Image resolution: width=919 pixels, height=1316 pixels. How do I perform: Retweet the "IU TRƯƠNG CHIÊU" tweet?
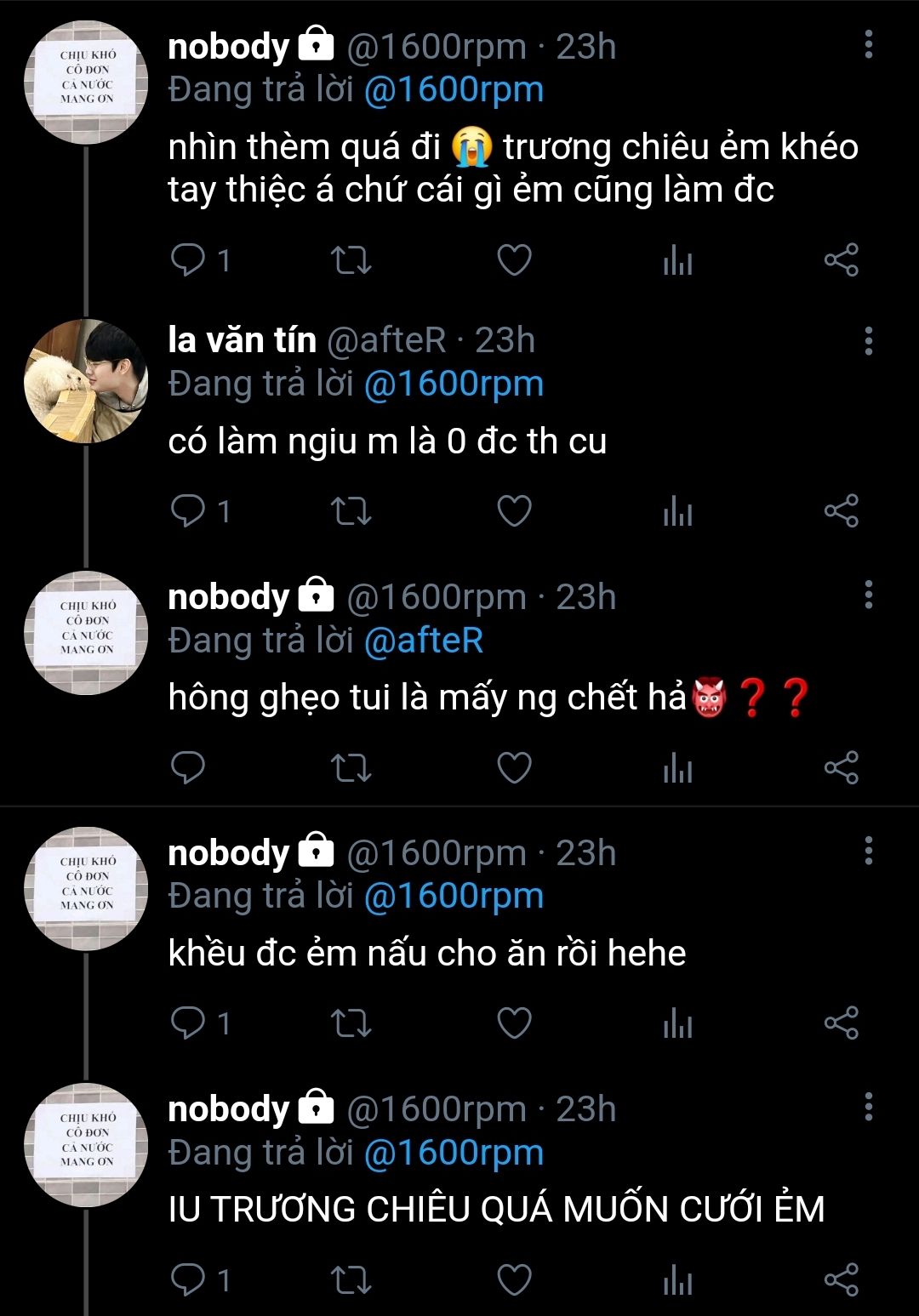pos(351,1279)
